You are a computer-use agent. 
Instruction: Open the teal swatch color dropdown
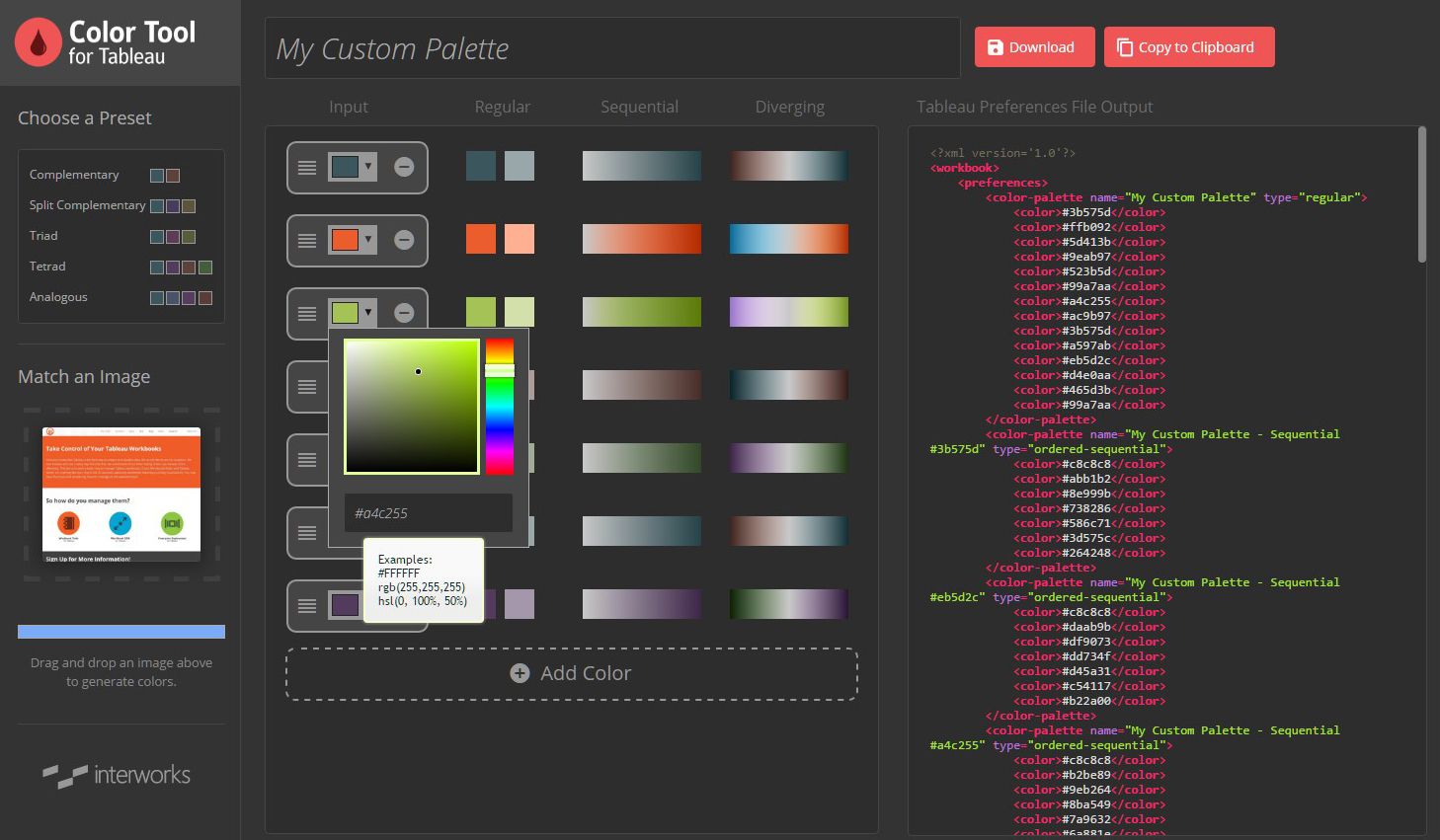click(370, 167)
